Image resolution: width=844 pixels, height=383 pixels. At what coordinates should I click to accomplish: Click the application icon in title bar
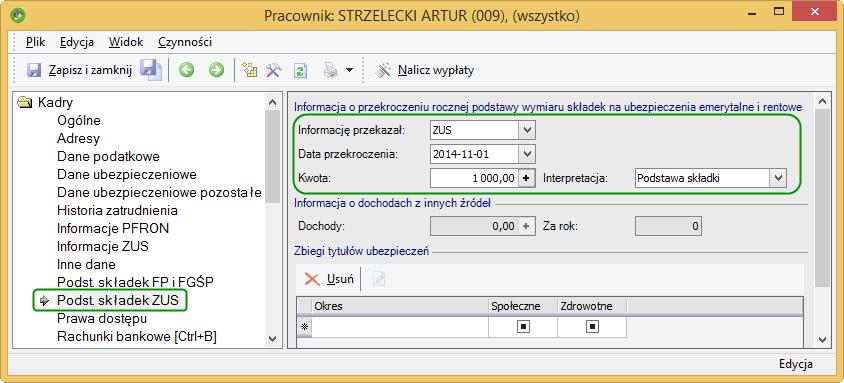pos(19,15)
